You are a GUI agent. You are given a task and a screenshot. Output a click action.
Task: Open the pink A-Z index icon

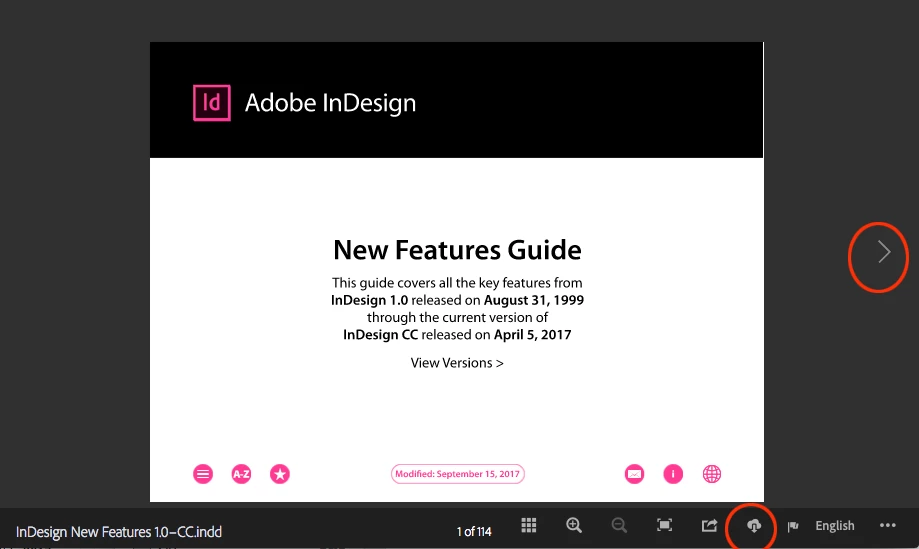click(x=241, y=474)
